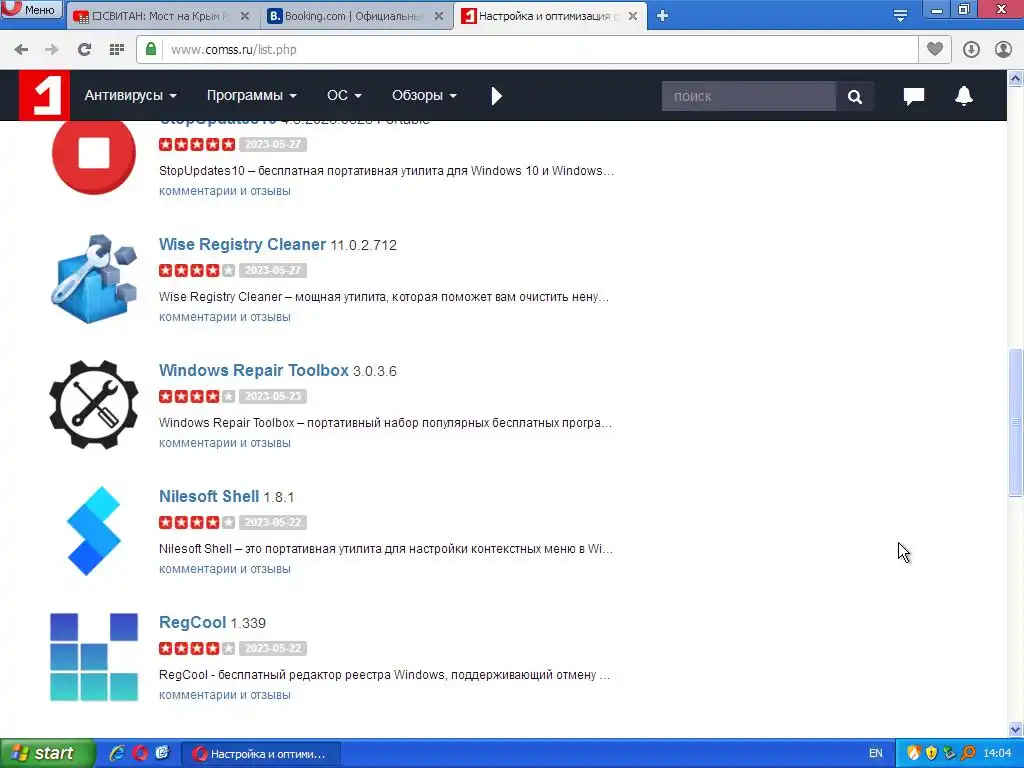Screen dimensions: 1024x768
Task: Click the red Comss site logo
Action: pos(44,96)
